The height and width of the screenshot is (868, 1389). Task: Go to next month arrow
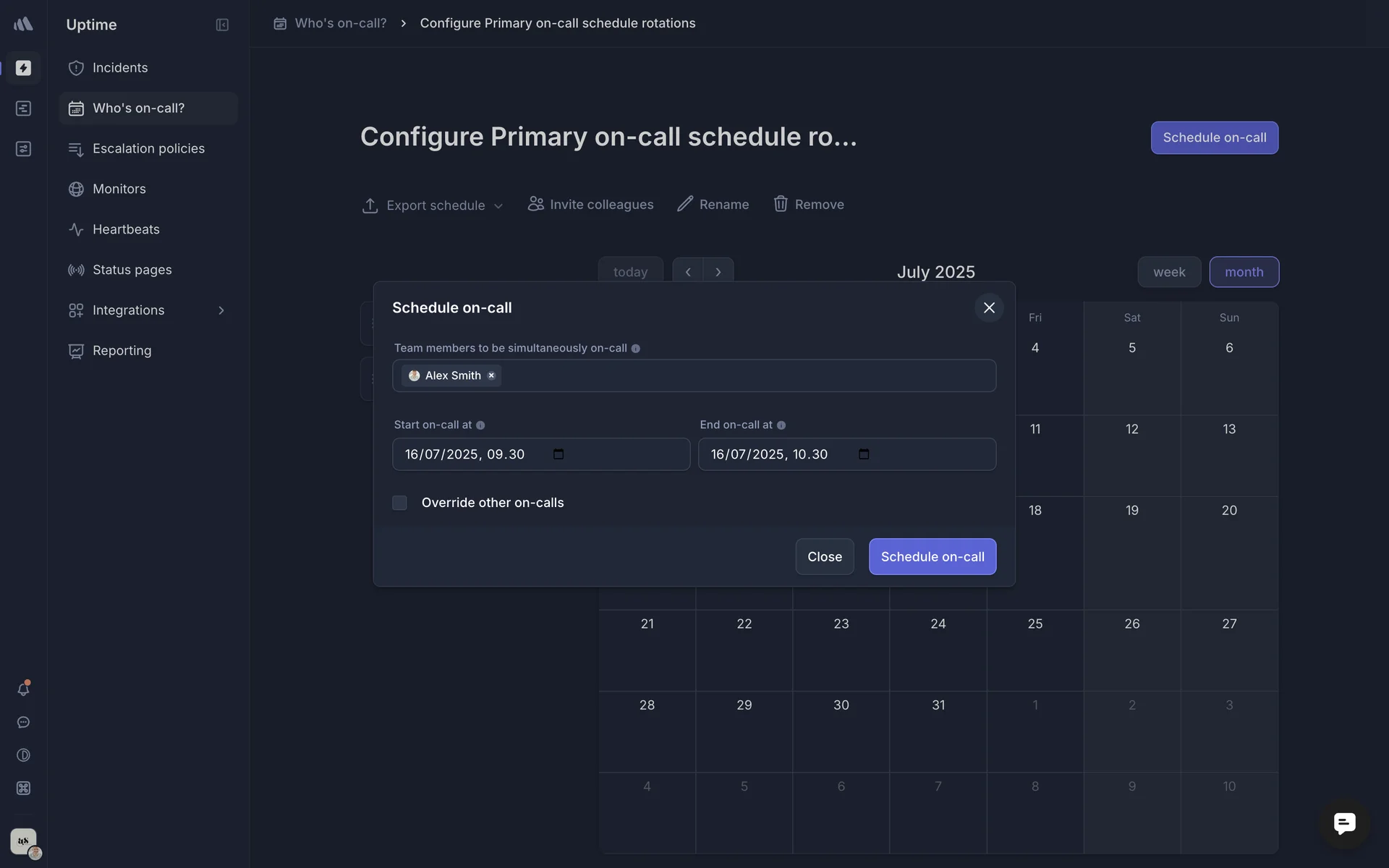point(718,272)
